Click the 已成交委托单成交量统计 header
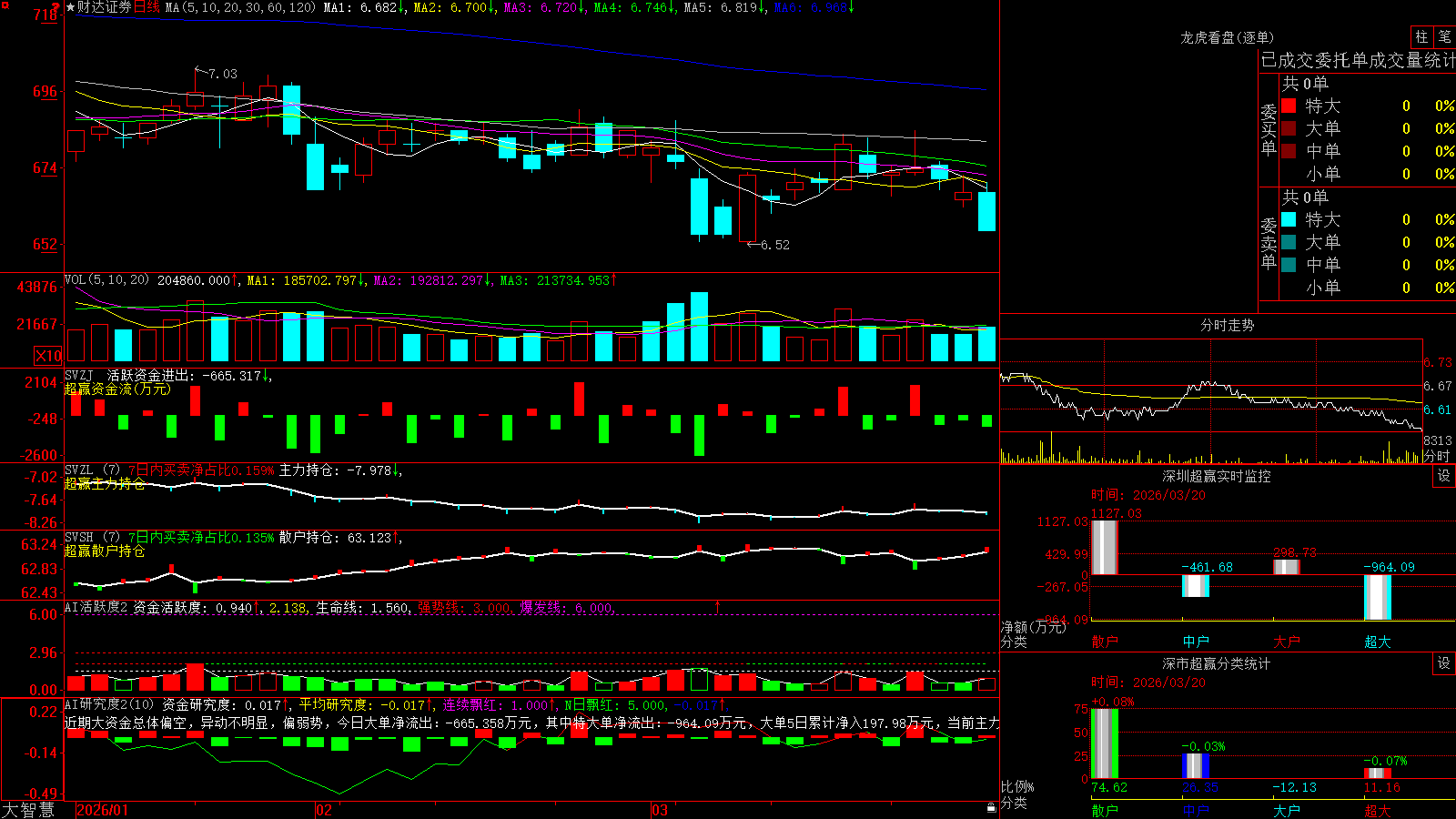The height and width of the screenshot is (819, 1456). tap(1358, 60)
